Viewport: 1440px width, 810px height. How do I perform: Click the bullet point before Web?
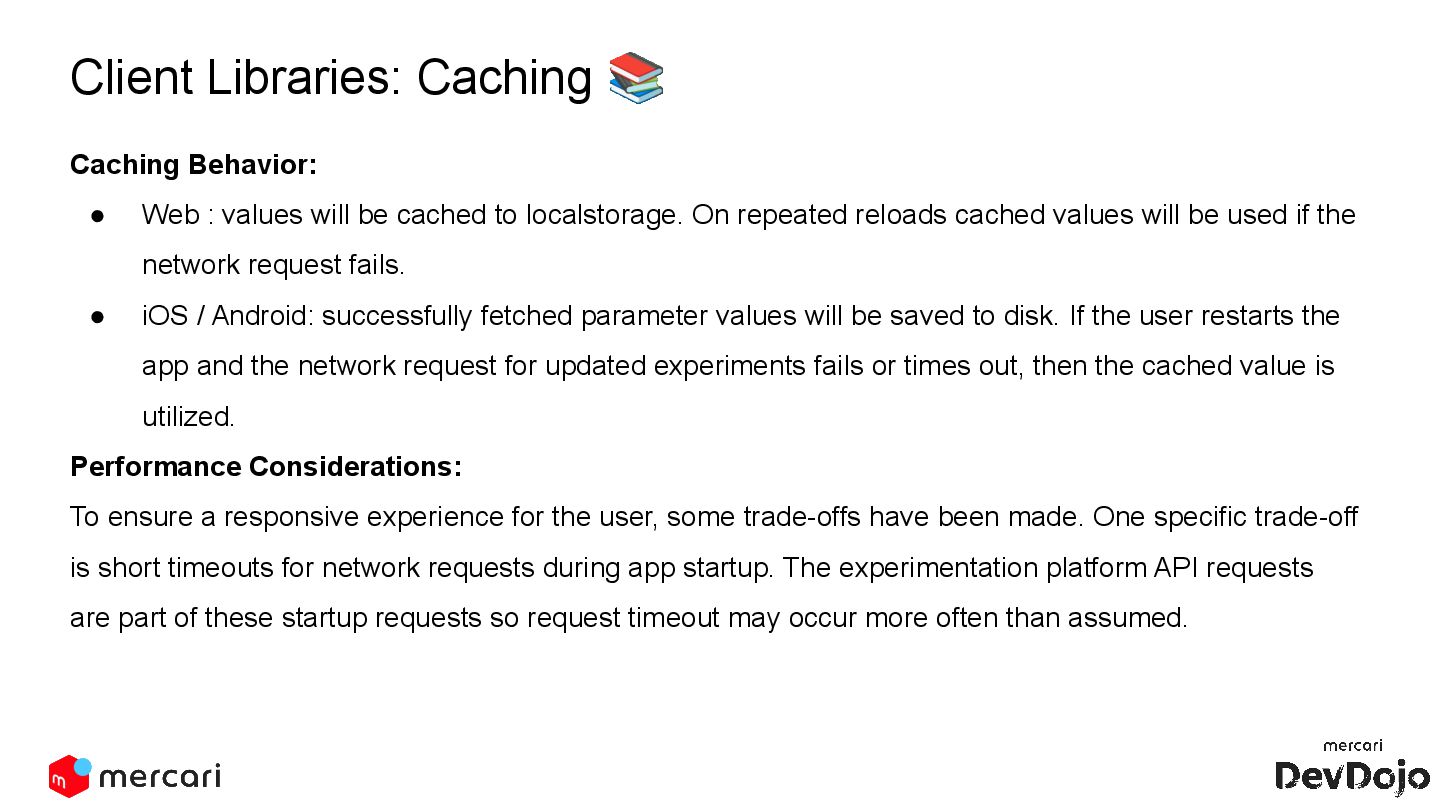(98, 216)
